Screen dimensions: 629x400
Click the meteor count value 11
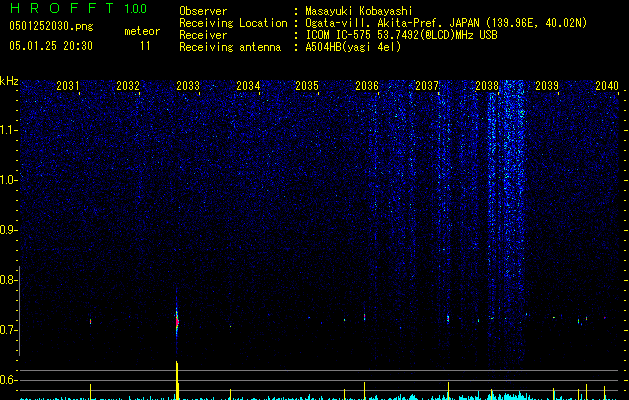(x=145, y=46)
